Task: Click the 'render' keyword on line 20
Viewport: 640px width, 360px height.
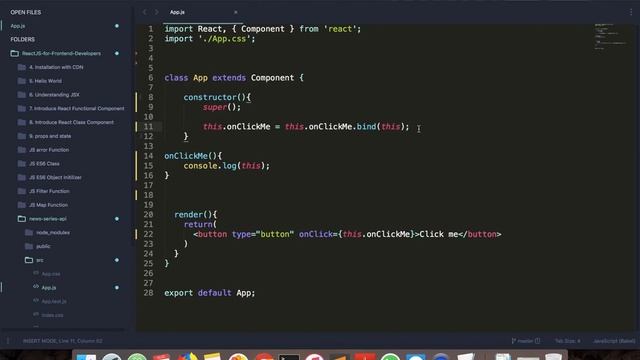Action: click(188, 215)
